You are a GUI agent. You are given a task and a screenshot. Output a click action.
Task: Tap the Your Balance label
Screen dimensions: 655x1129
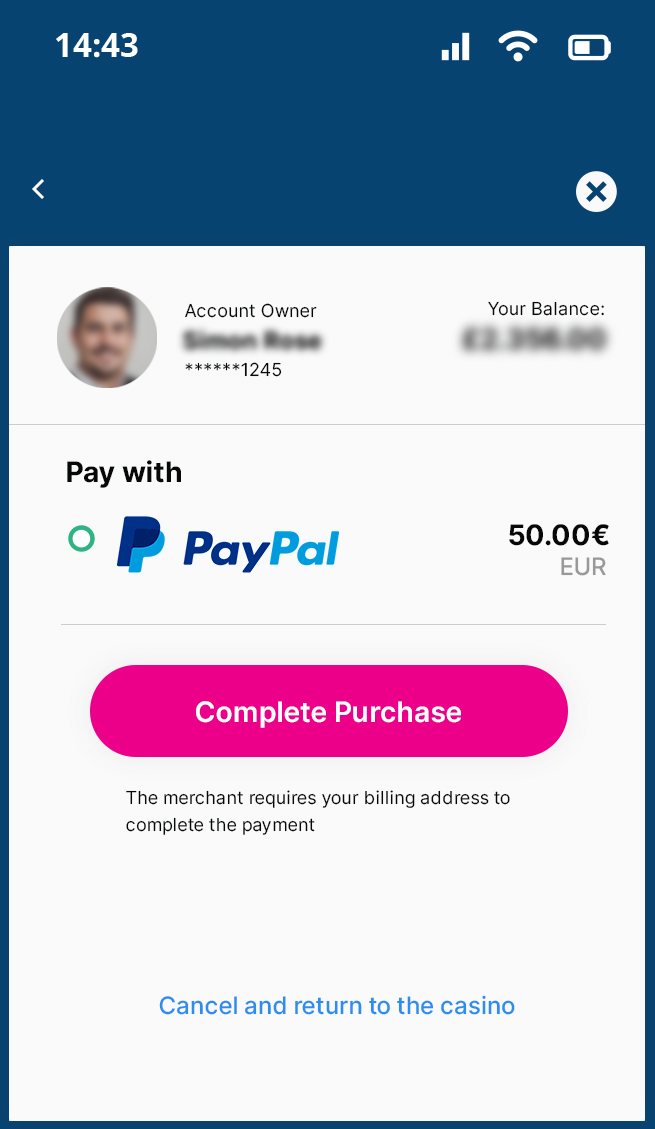pos(546,309)
